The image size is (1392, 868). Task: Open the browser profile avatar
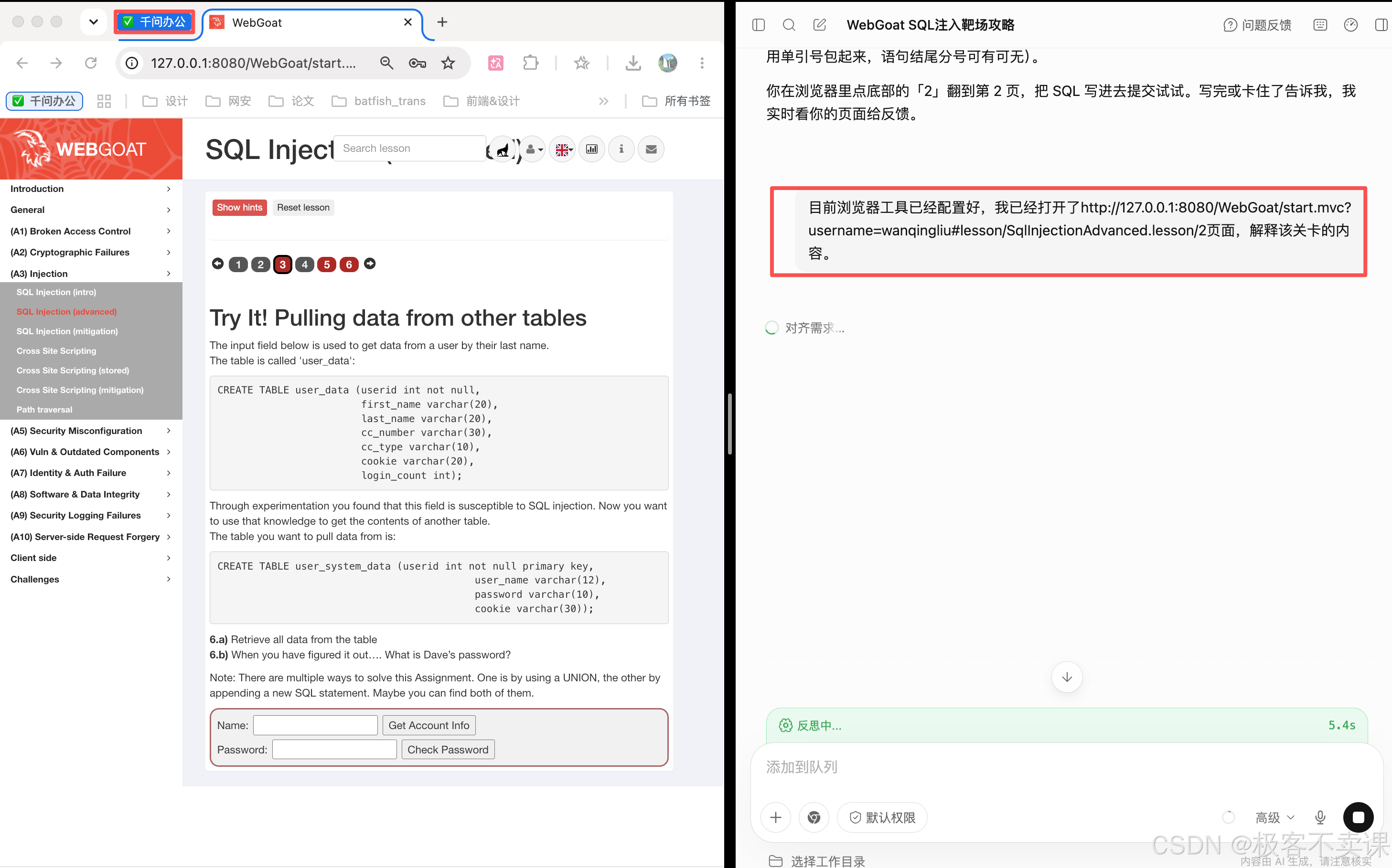click(x=667, y=63)
